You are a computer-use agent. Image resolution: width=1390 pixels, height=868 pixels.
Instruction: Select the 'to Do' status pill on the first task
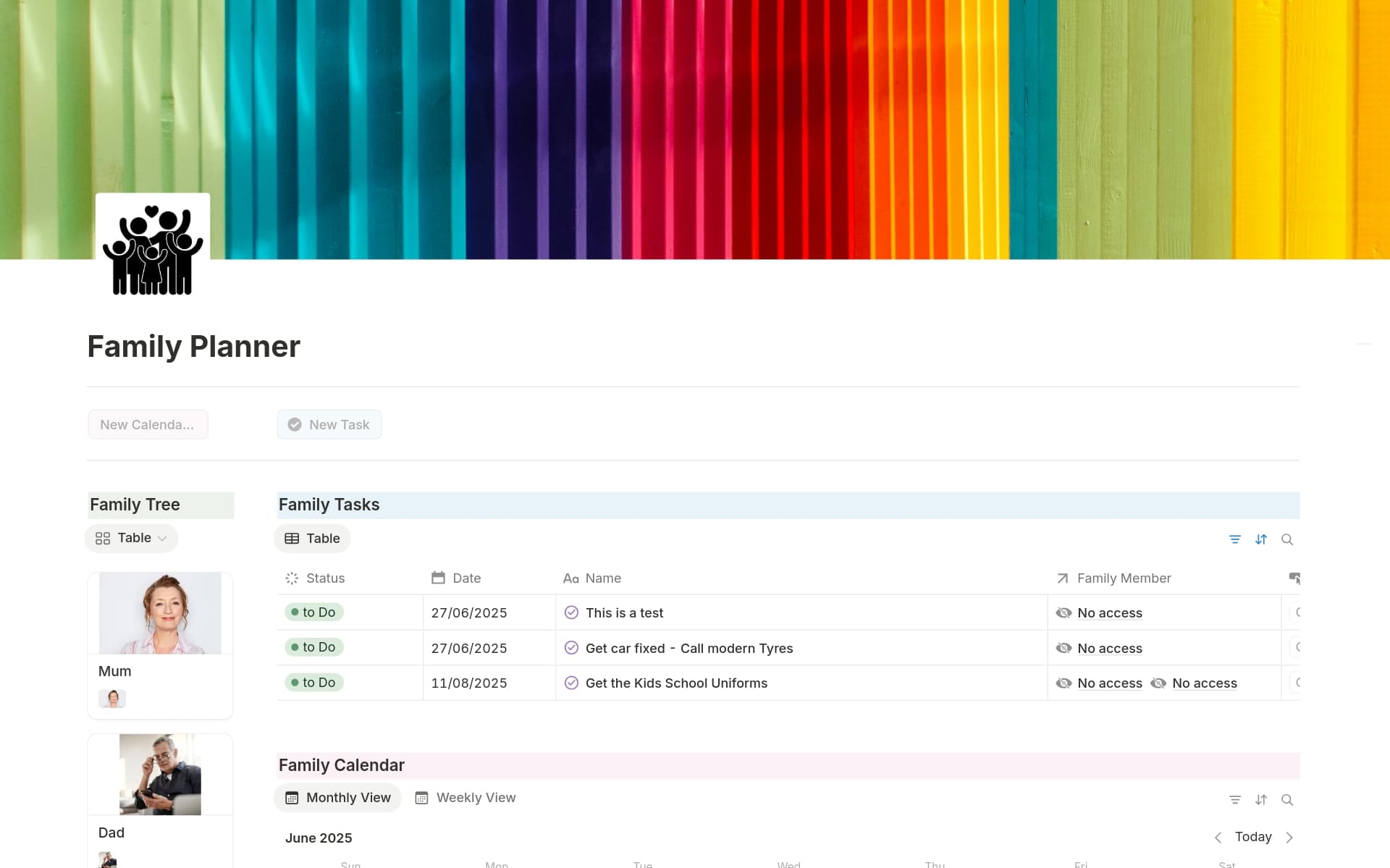pyautogui.click(x=313, y=612)
